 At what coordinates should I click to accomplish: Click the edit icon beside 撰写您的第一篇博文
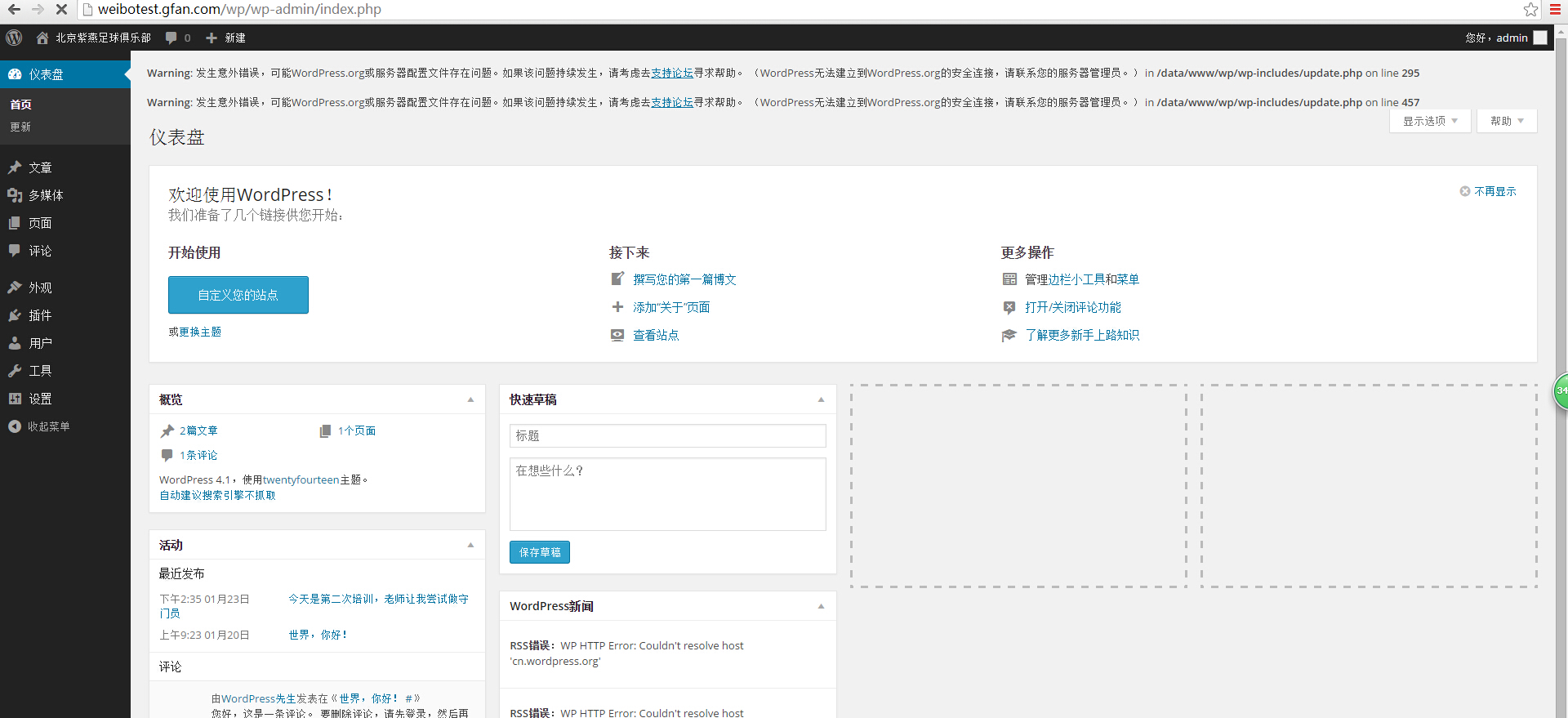pos(618,279)
